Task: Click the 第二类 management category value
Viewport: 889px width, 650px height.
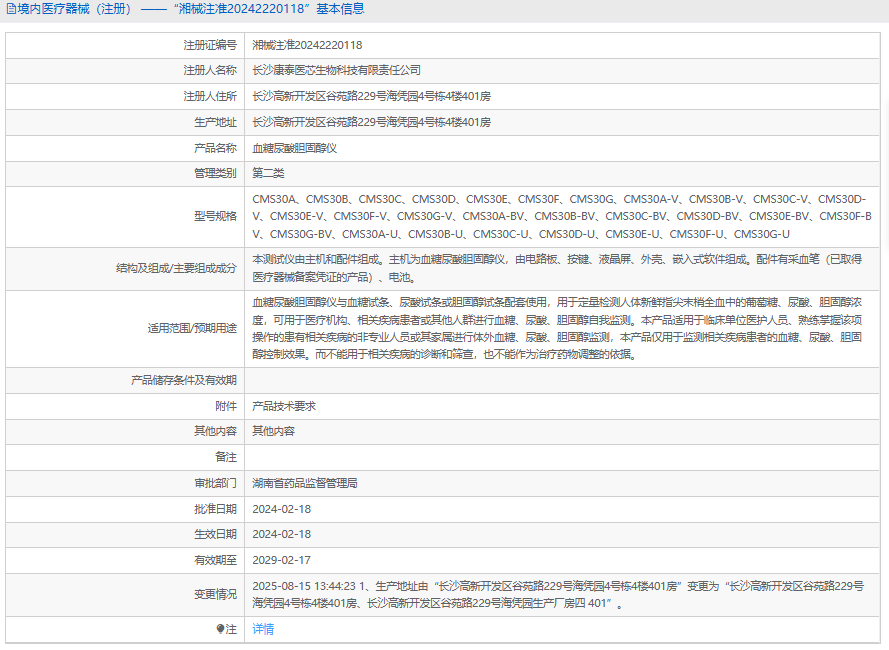Action: click(268, 173)
